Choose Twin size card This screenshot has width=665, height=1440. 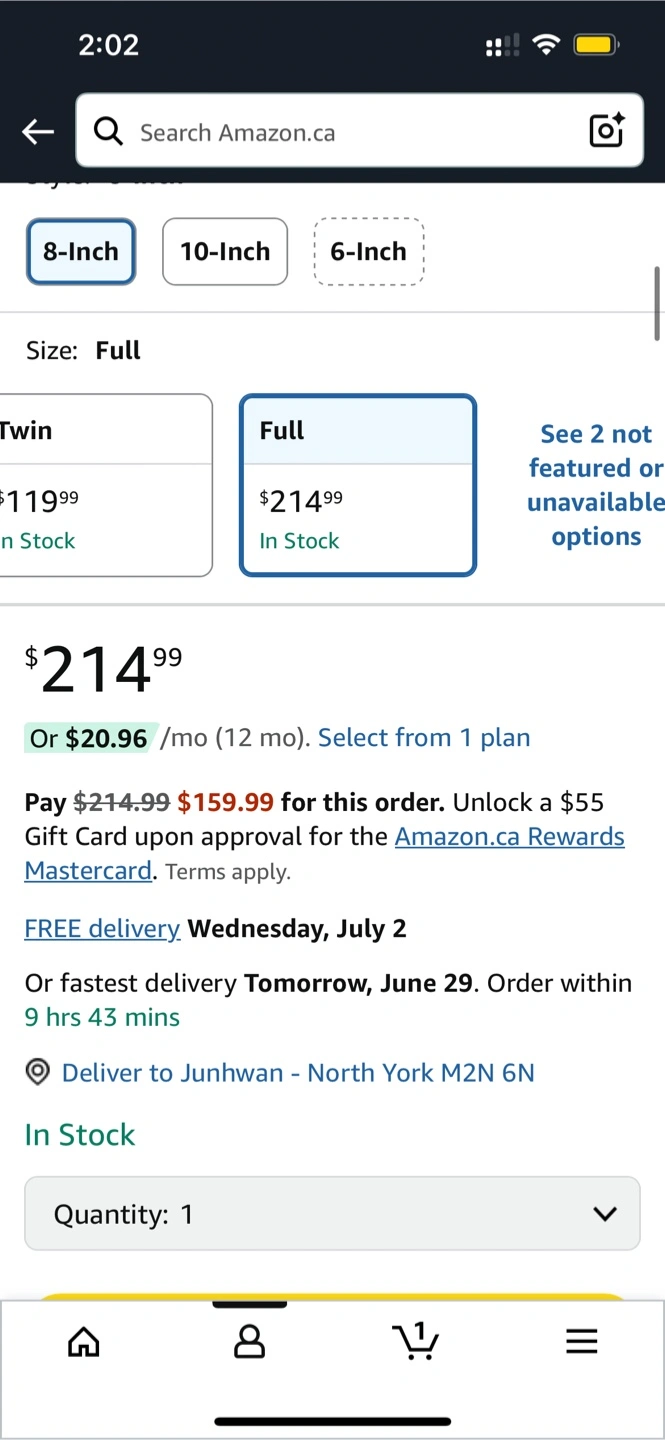point(106,485)
